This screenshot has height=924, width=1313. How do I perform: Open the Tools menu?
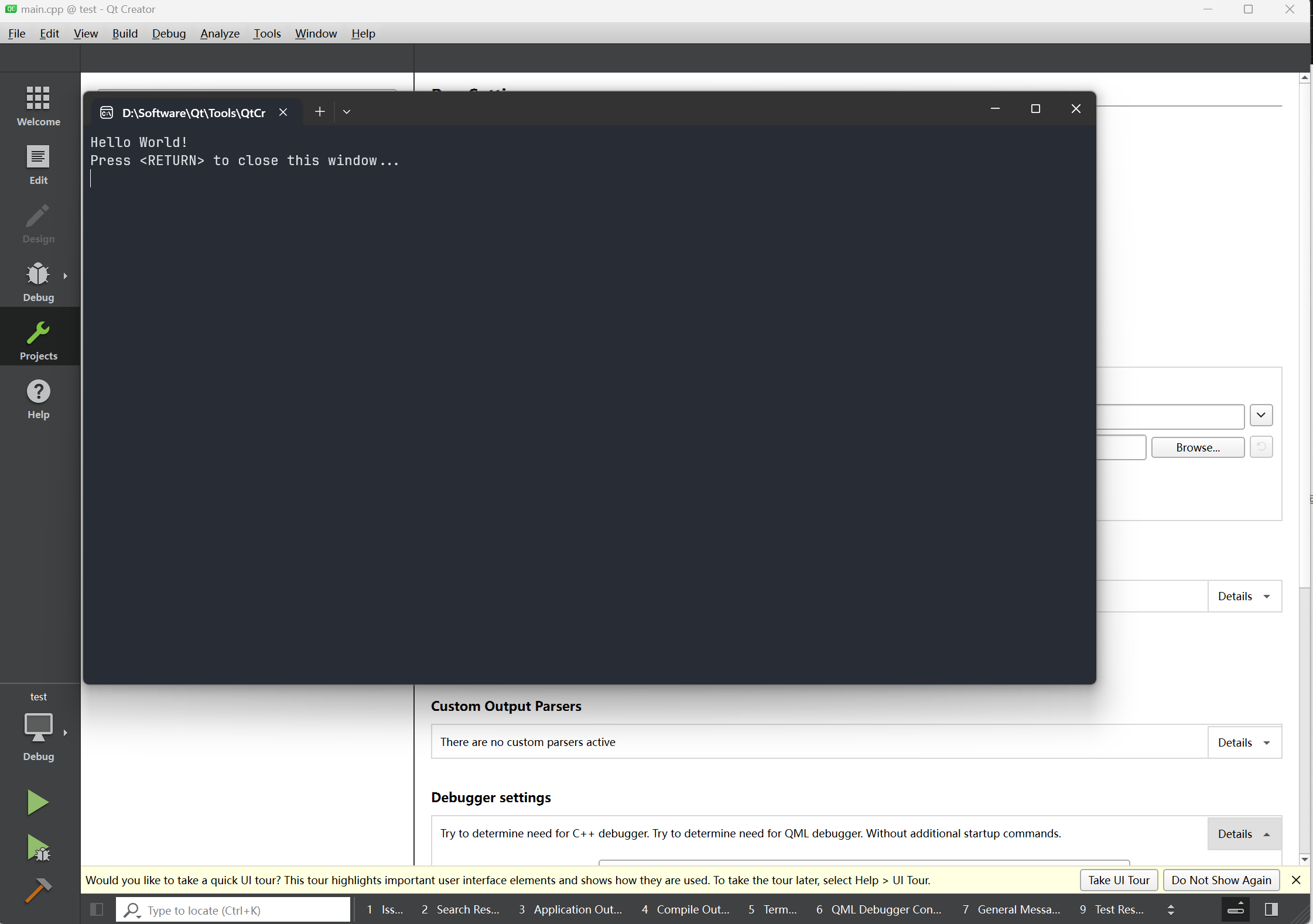tap(267, 33)
